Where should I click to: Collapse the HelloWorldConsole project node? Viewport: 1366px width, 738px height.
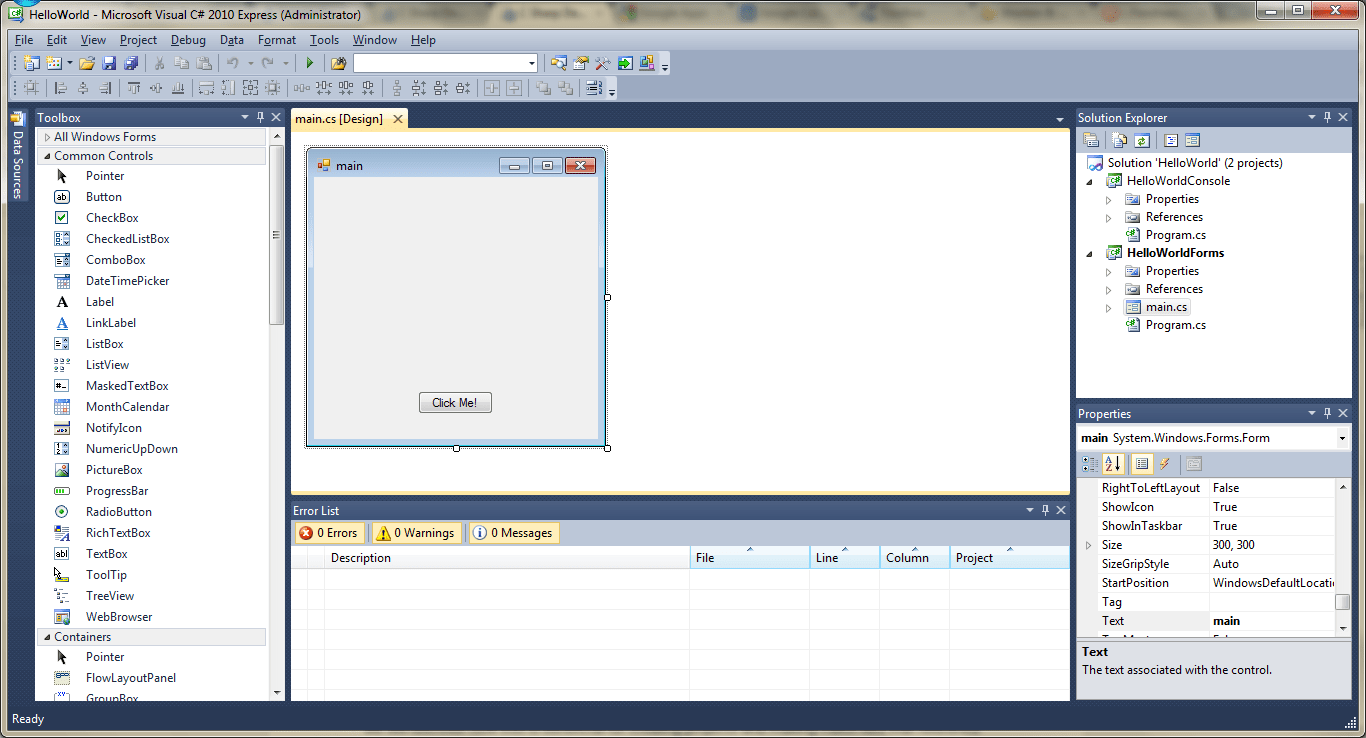click(x=1089, y=182)
